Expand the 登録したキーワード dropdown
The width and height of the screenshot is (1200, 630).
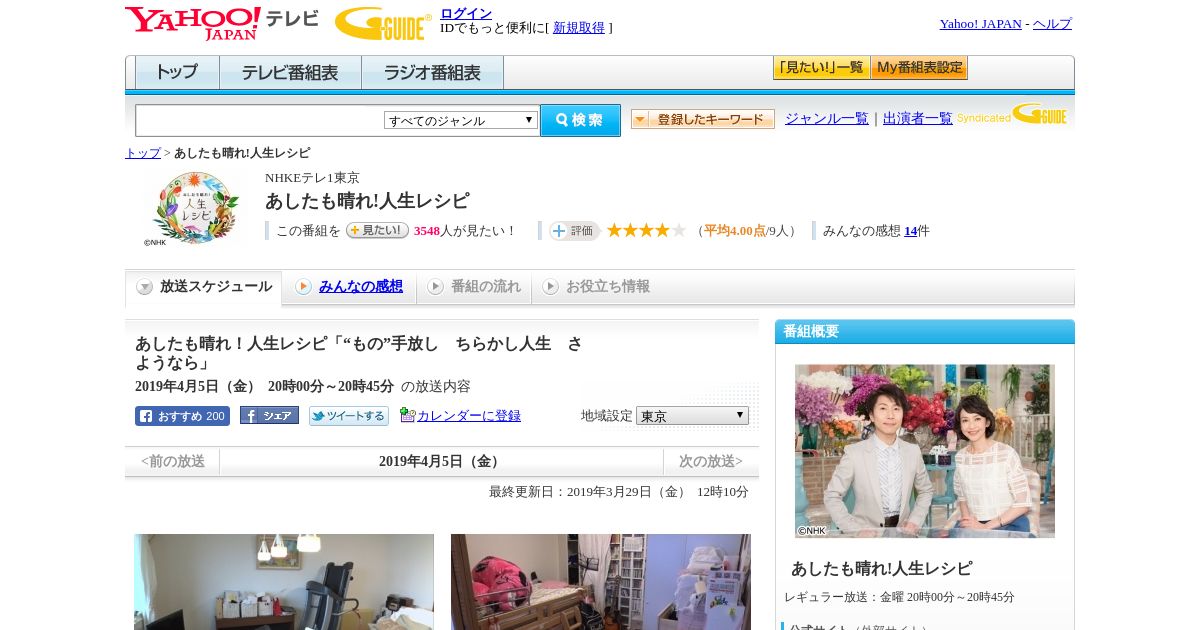coord(703,119)
